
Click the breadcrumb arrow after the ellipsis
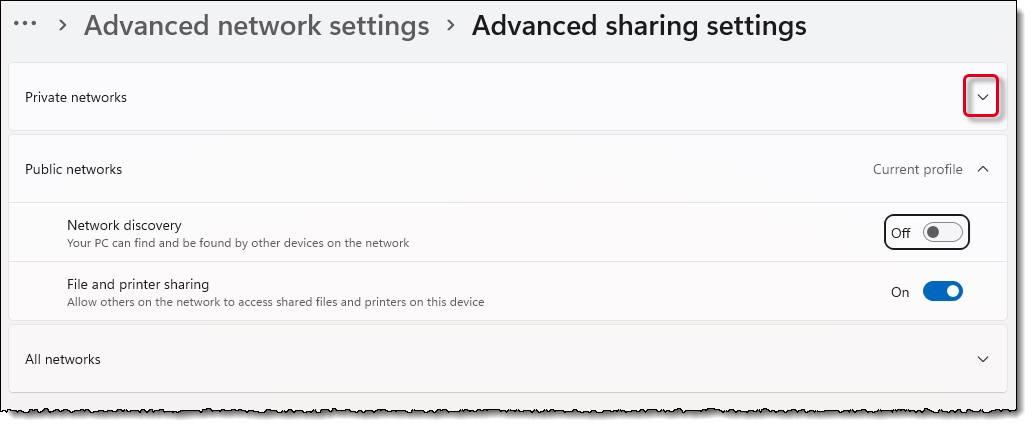[x=63, y=26]
